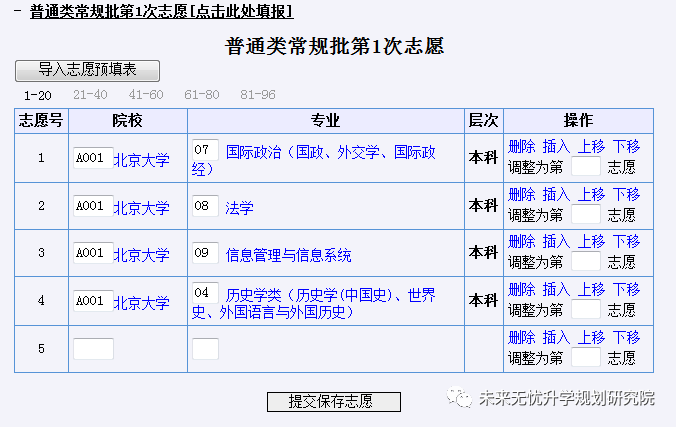
Task: Open 北京大学 link in choice 3
Action: click(141, 255)
